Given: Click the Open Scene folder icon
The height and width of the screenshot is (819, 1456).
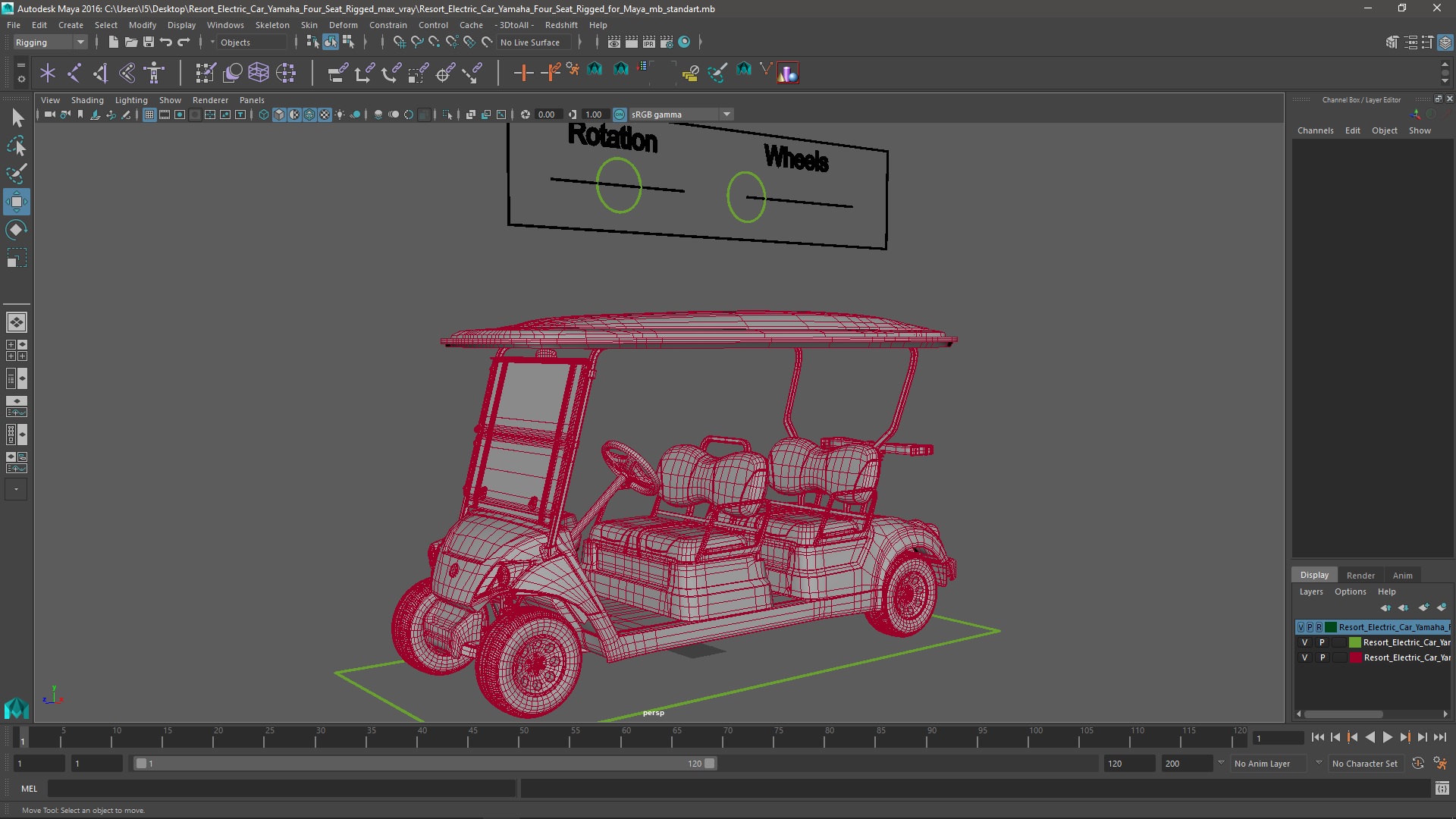Looking at the screenshot, I should [130, 42].
